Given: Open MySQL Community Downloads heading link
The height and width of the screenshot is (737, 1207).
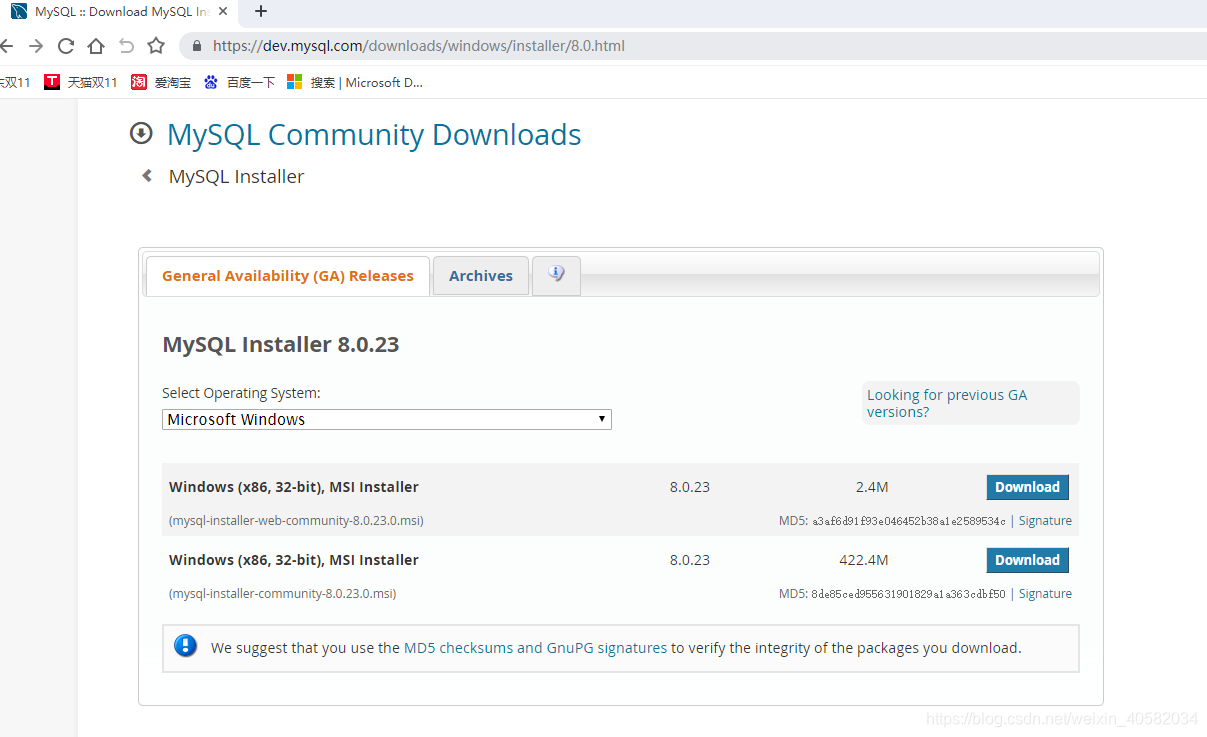Looking at the screenshot, I should (x=374, y=135).
